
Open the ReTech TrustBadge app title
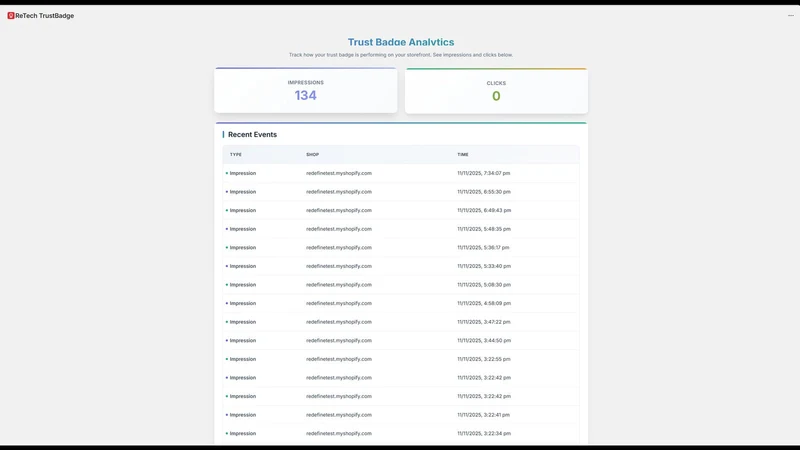coord(44,16)
